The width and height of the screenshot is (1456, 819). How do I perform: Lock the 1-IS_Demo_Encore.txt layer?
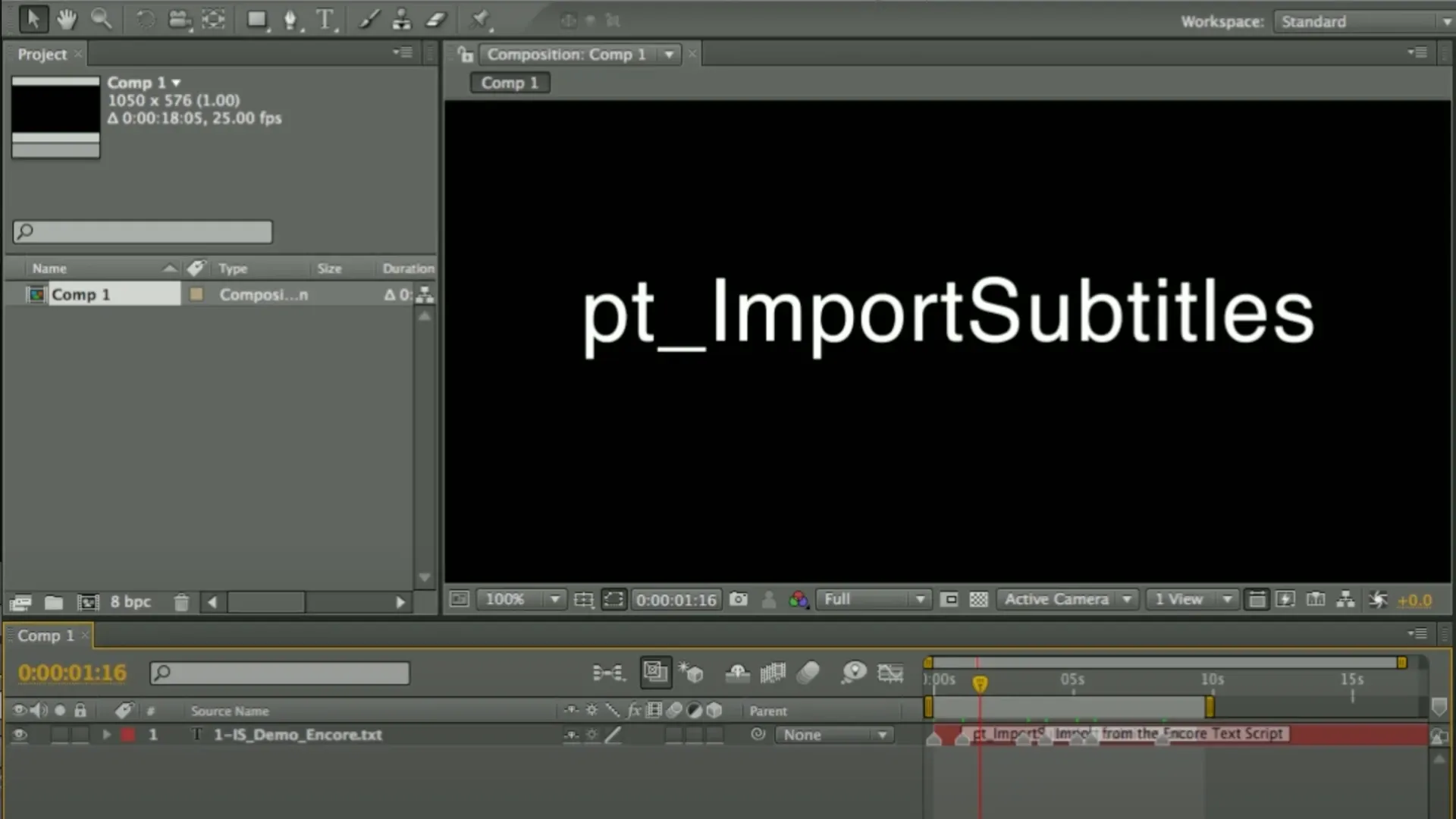(x=80, y=734)
